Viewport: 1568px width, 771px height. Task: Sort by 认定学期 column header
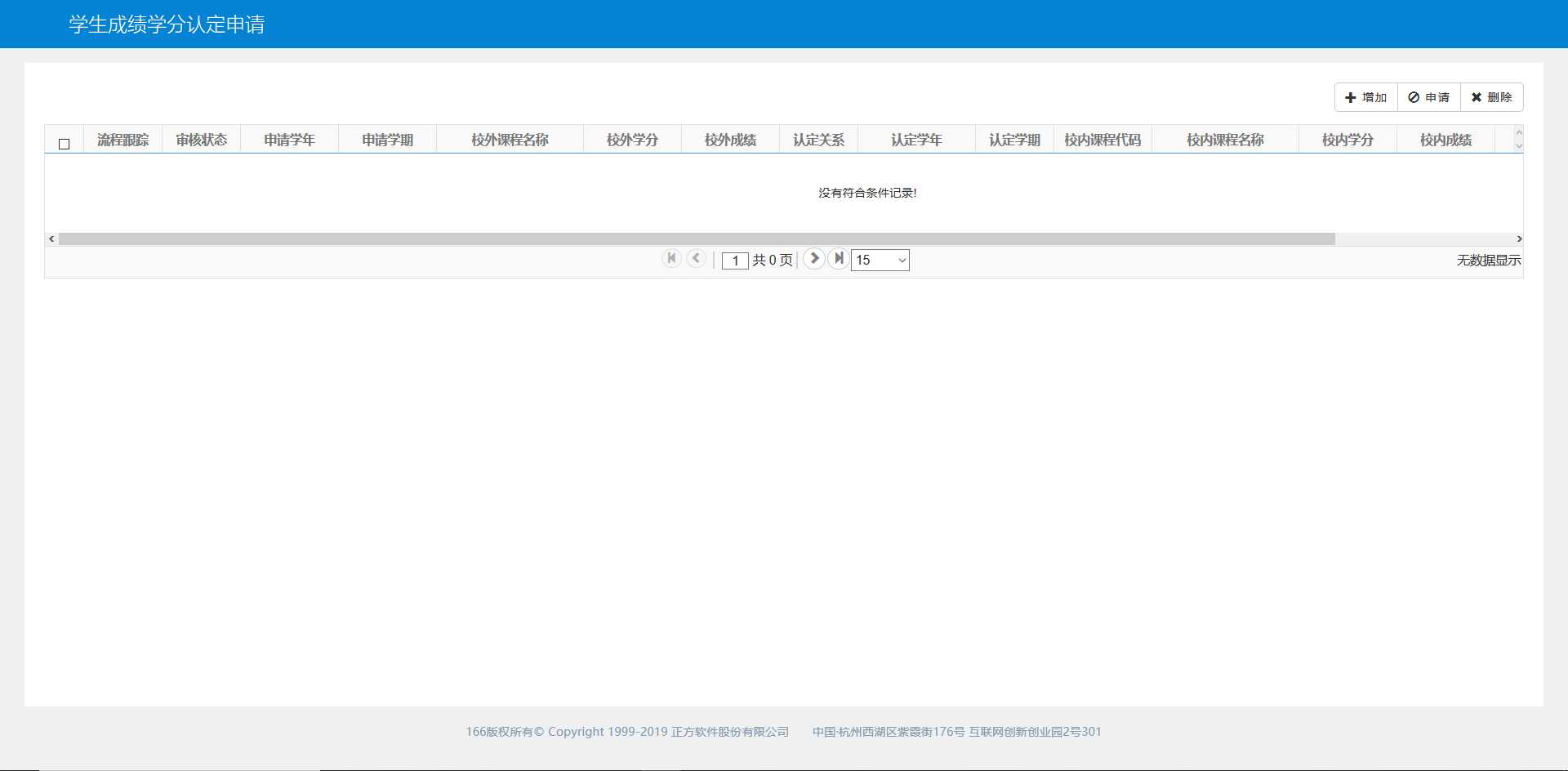coord(1015,140)
